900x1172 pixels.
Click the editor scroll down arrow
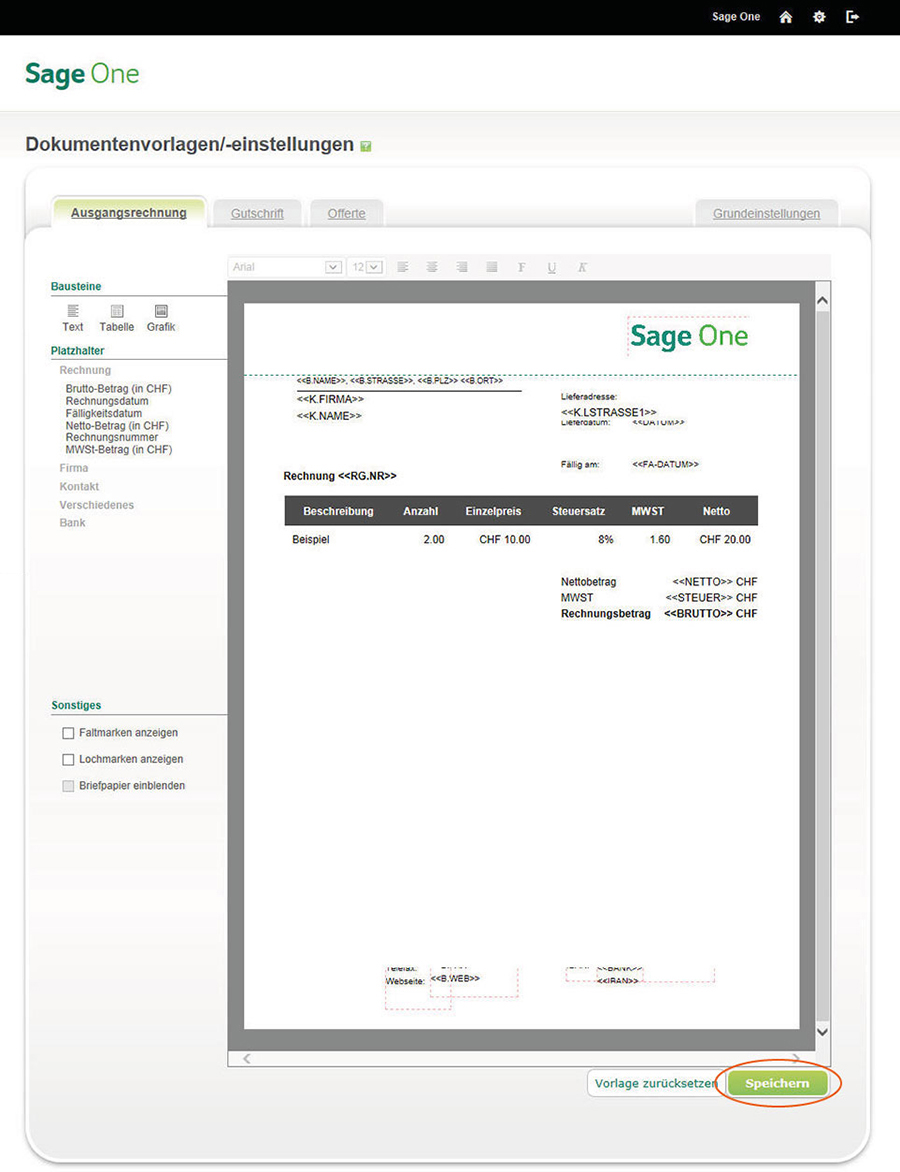pyautogui.click(x=822, y=1032)
